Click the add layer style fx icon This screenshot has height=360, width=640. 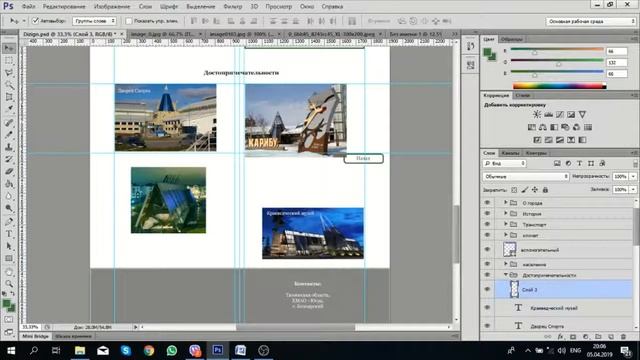coord(560,337)
